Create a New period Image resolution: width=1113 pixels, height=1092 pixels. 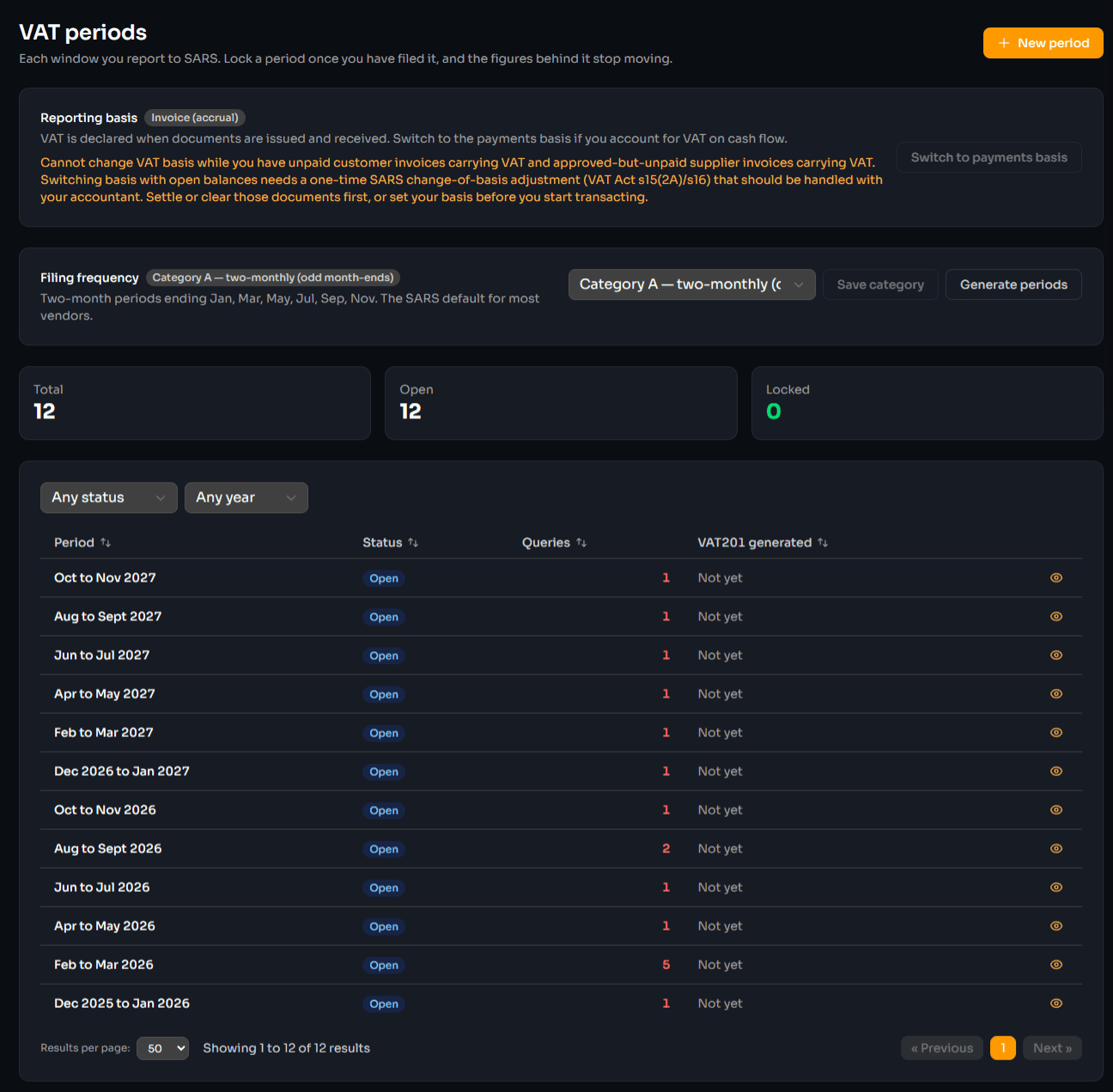tap(1043, 43)
